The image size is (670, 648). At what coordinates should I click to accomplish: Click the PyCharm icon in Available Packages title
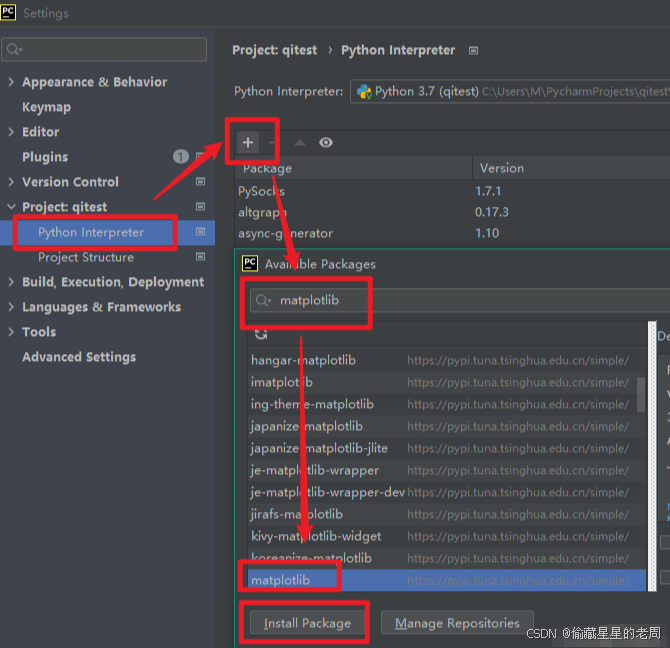(x=250, y=263)
